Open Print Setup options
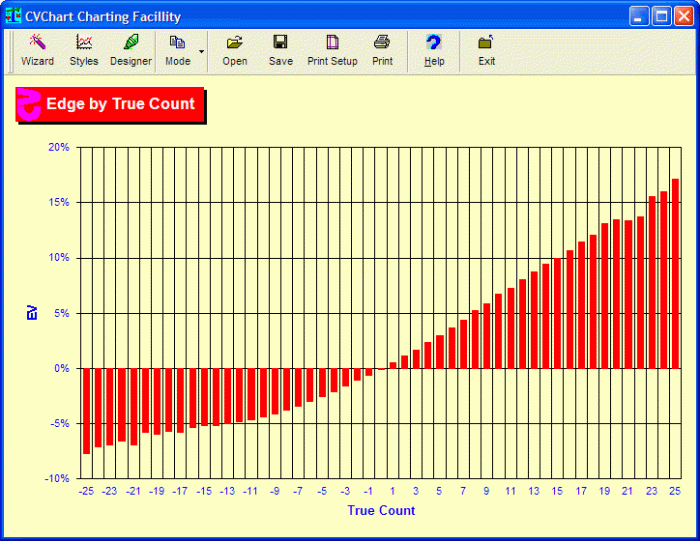 point(332,49)
